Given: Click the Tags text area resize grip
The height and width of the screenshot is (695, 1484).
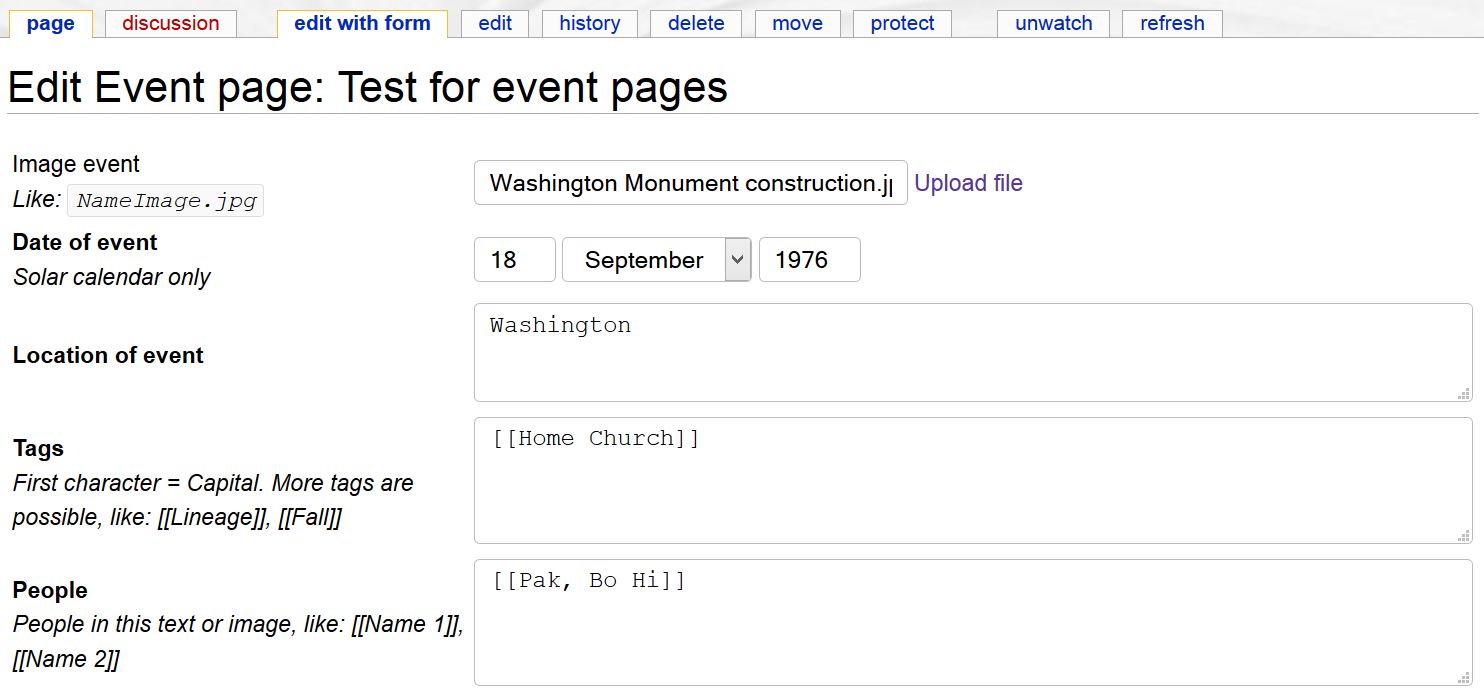Looking at the screenshot, I should click(x=1464, y=536).
